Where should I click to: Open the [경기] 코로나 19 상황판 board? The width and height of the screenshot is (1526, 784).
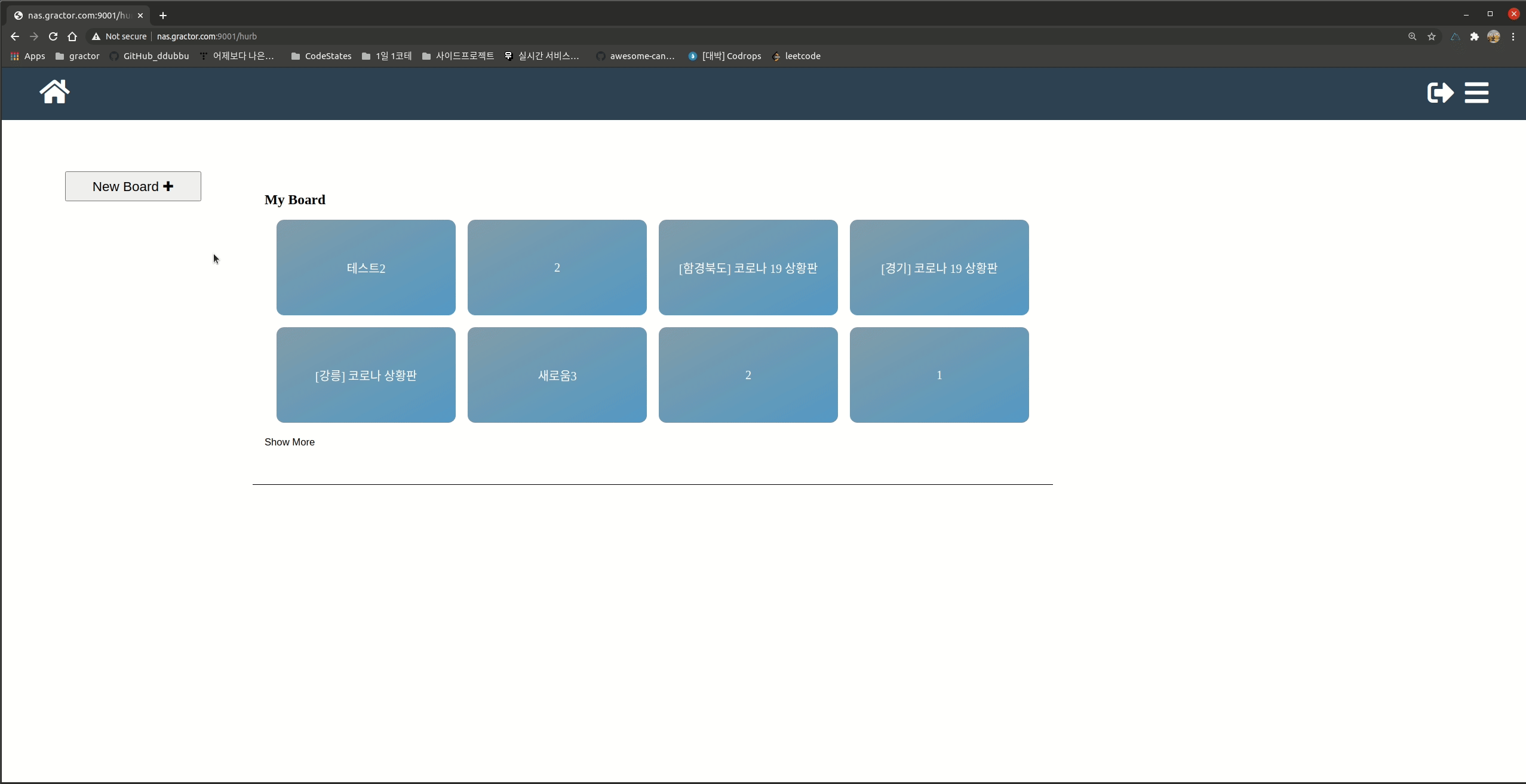939,268
